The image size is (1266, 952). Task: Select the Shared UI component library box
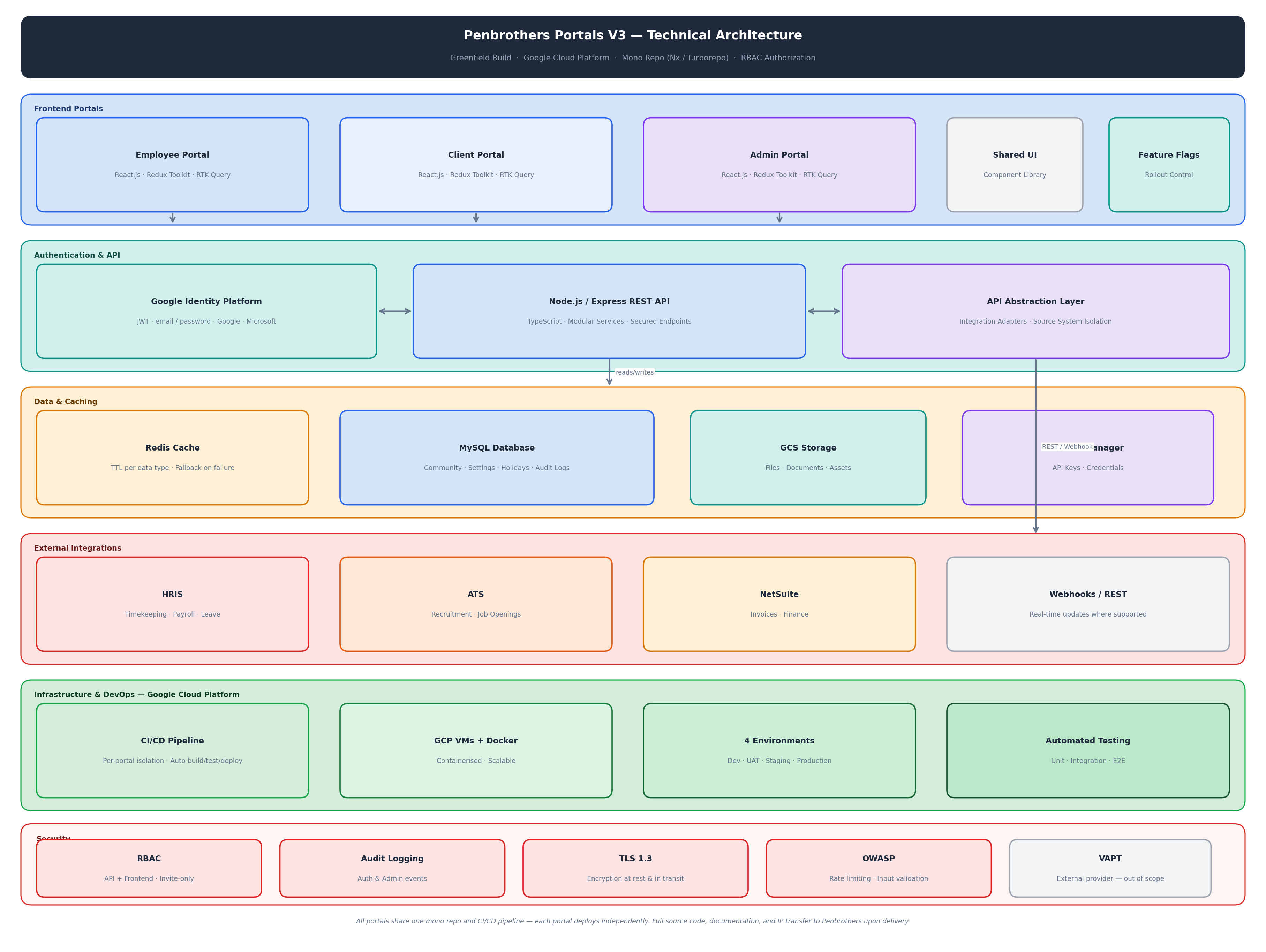click(1014, 165)
